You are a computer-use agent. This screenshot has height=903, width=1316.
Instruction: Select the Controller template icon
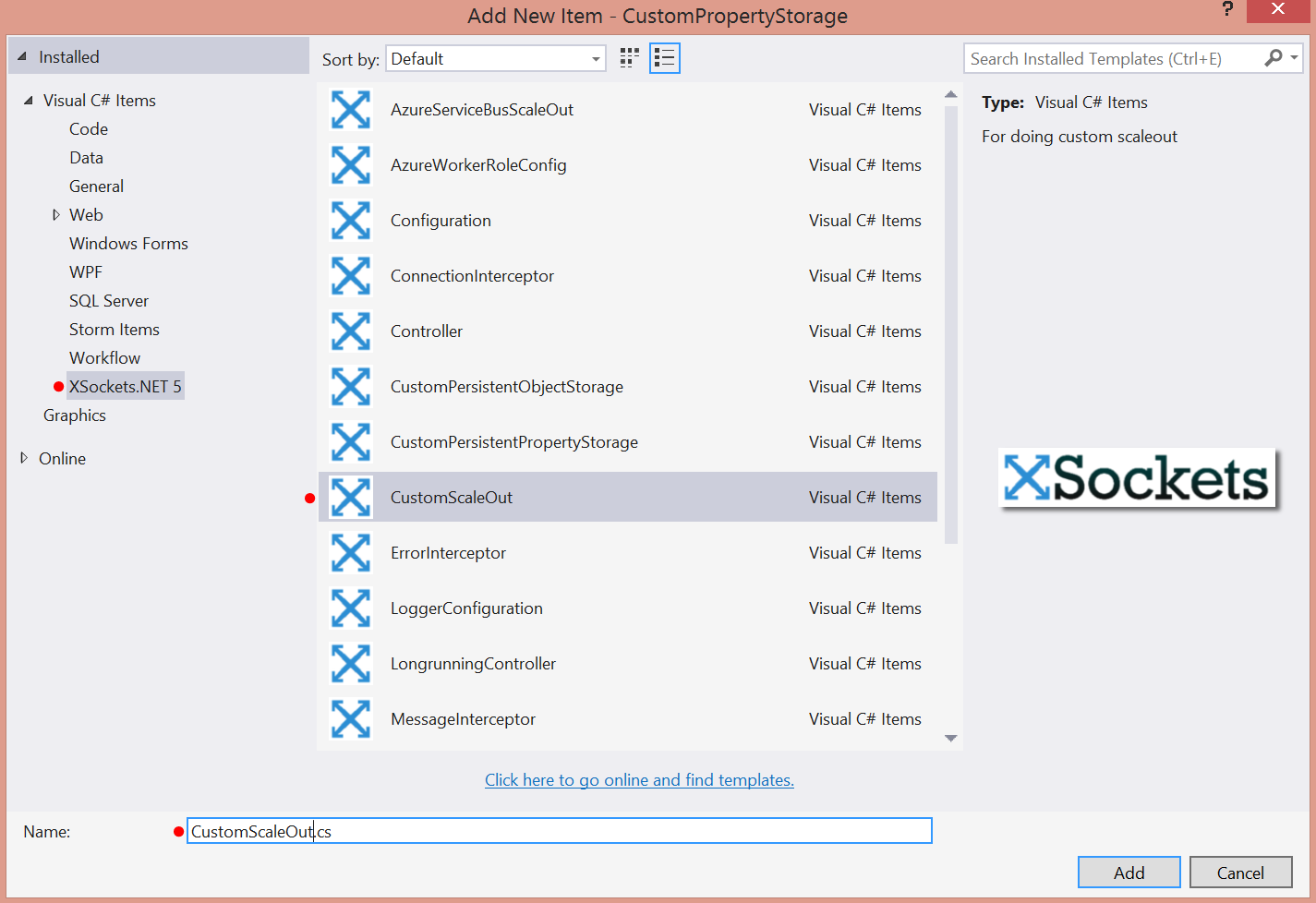point(351,331)
